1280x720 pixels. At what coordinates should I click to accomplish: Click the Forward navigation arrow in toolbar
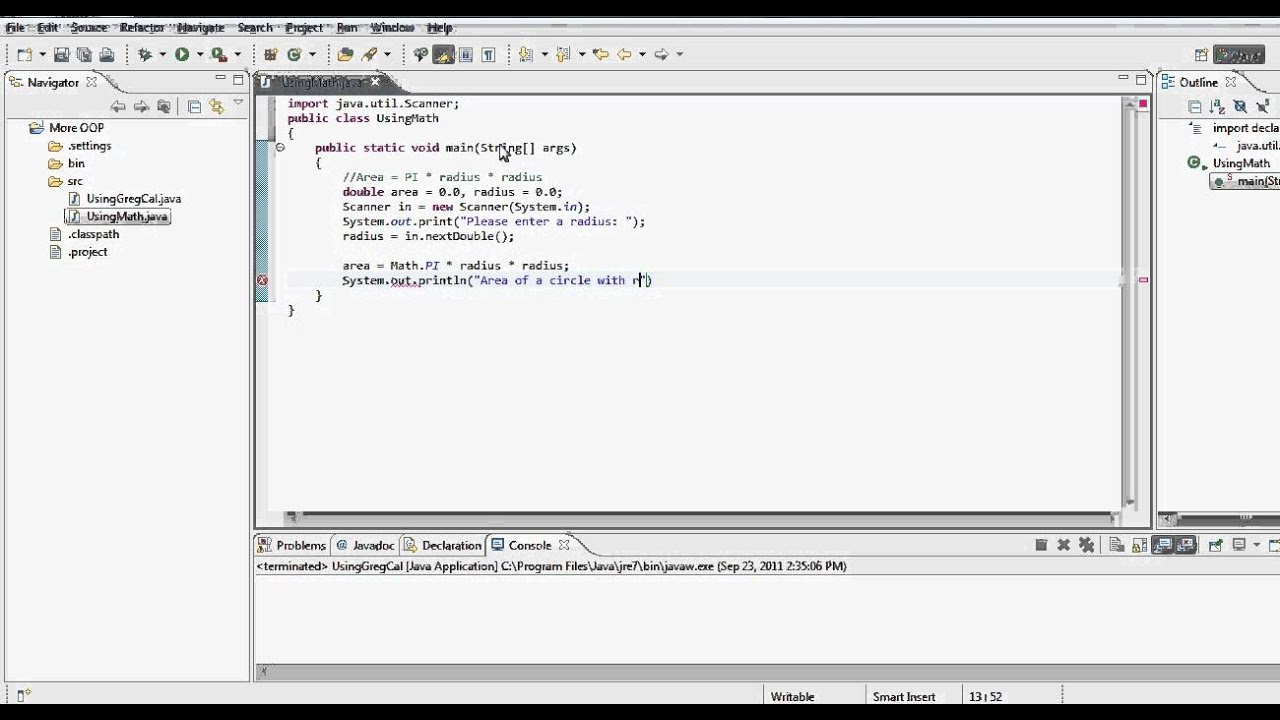pos(660,55)
